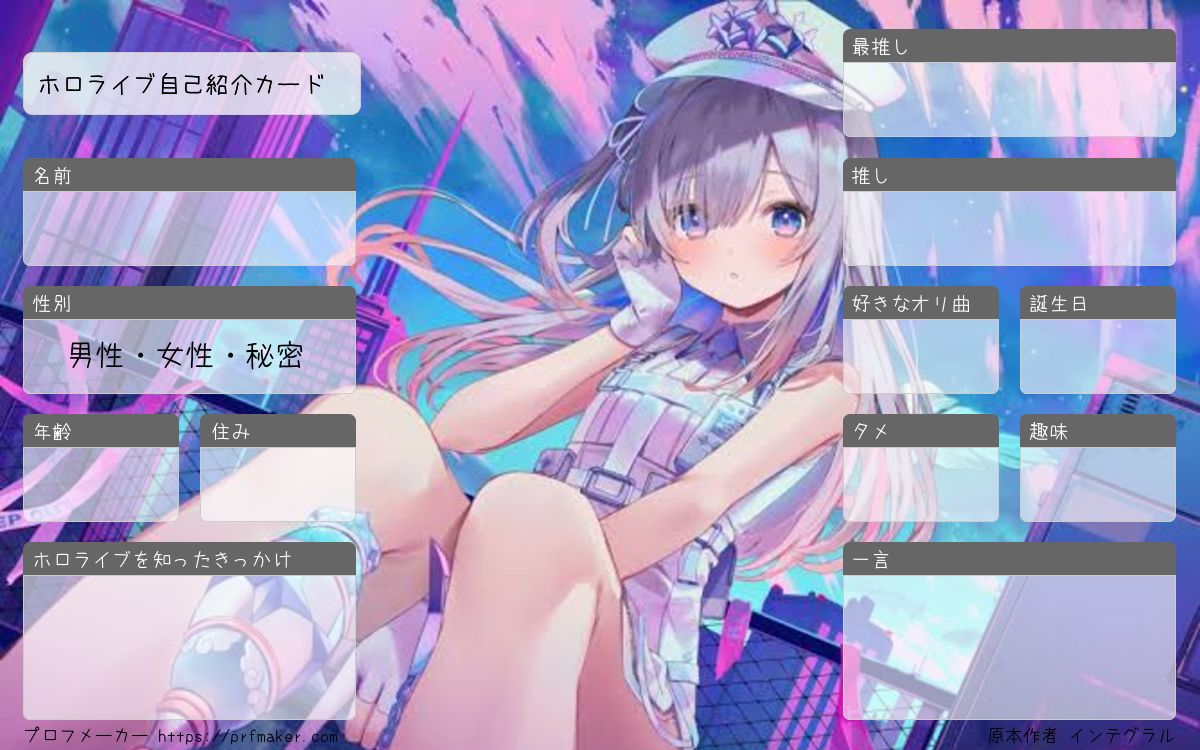Click the 趣味 input box
This screenshot has width=1200, height=750.
tap(1098, 484)
